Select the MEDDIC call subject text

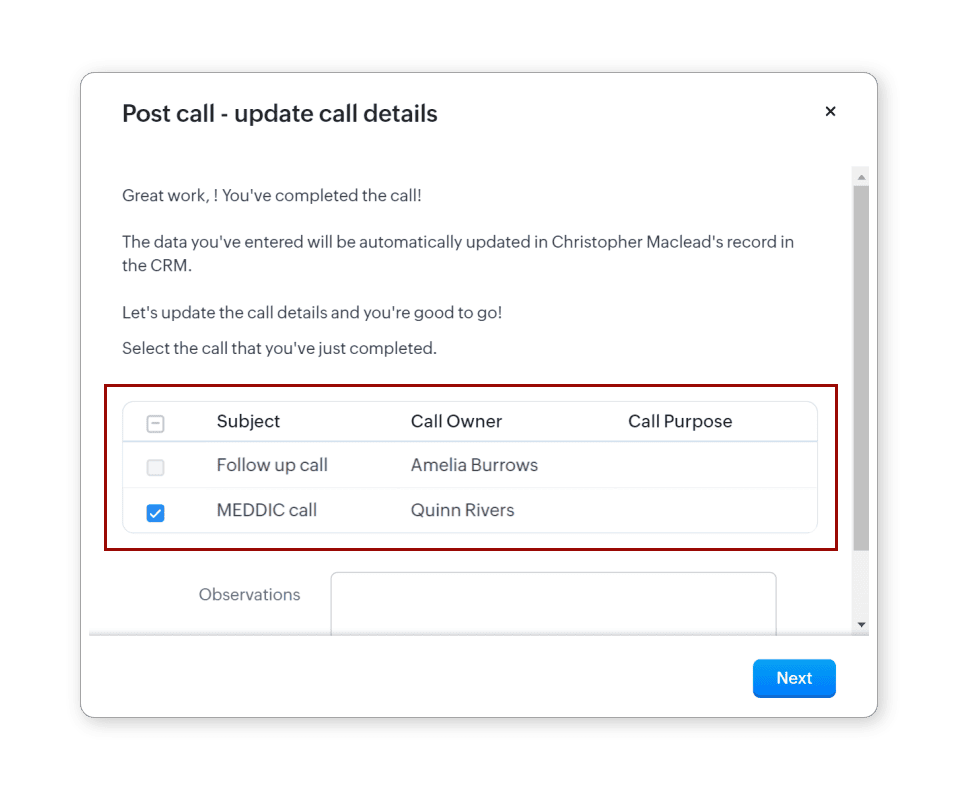click(267, 510)
